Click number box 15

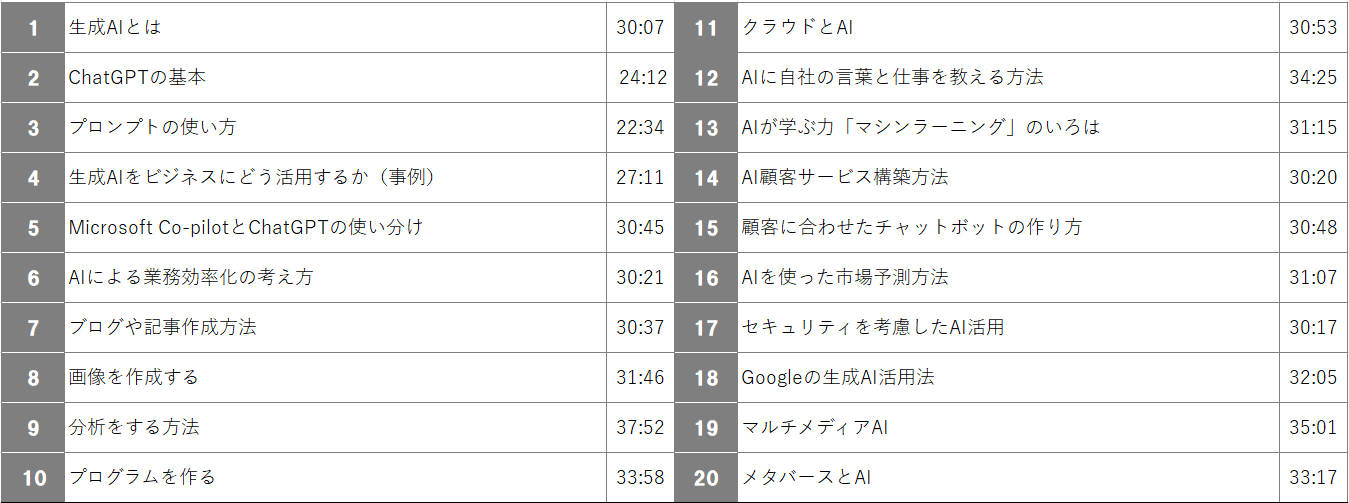(x=706, y=228)
